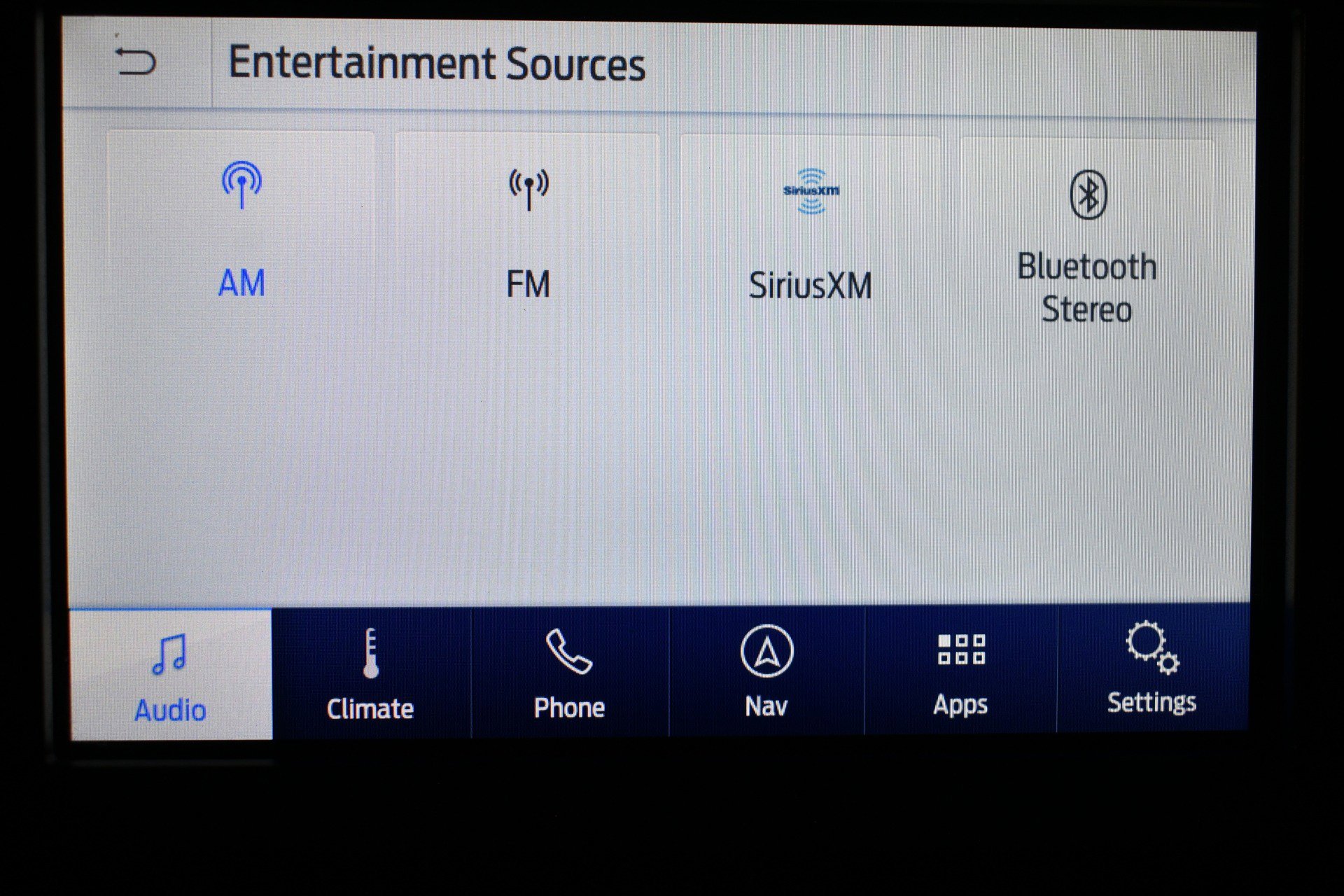
Task: Click the Entertainment Sources title text
Action: click(x=437, y=64)
